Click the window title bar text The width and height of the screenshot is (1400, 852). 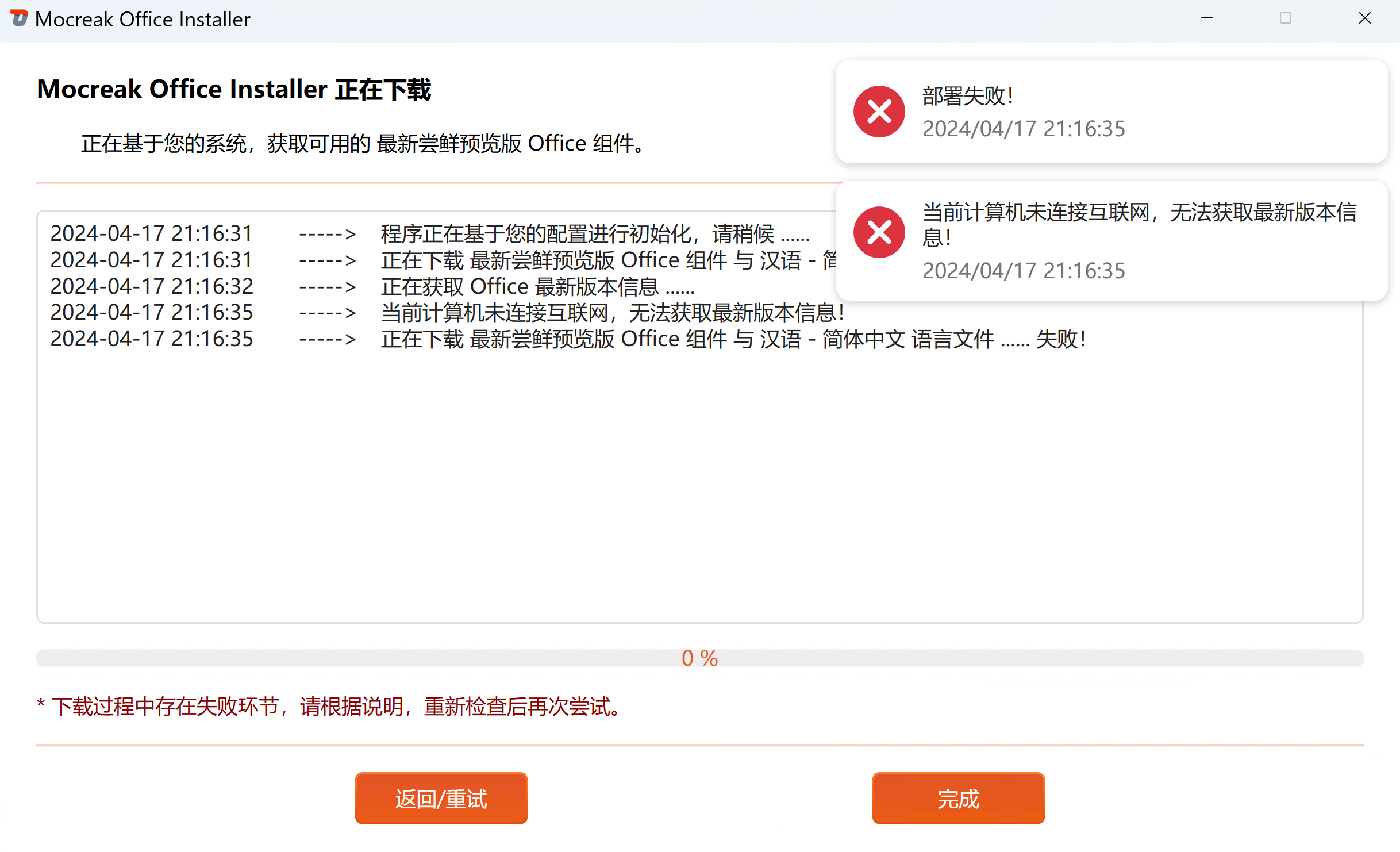click(x=143, y=20)
